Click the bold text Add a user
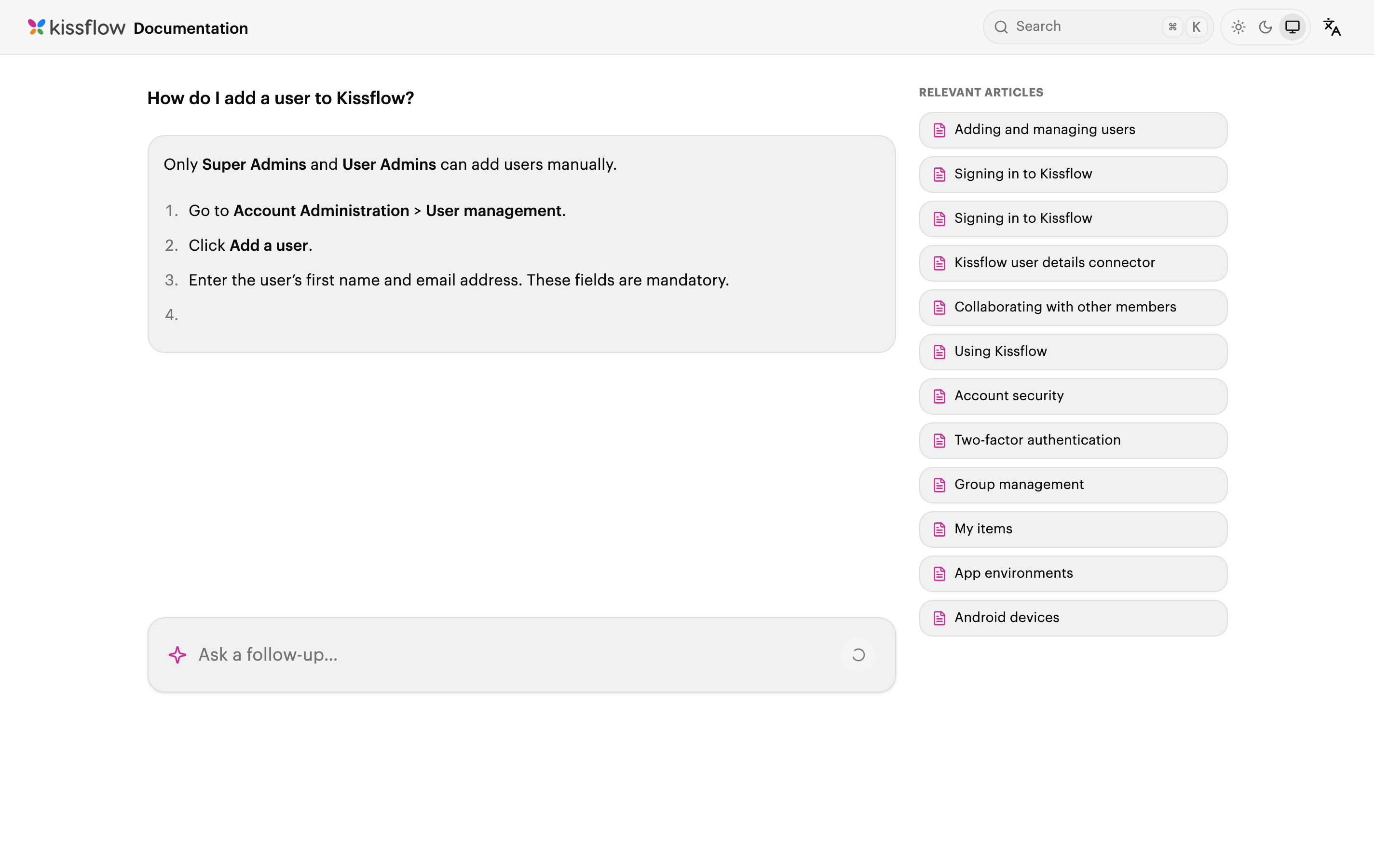The height and width of the screenshot is (868, 1389). pyautogui.click(x=269, y=246)
